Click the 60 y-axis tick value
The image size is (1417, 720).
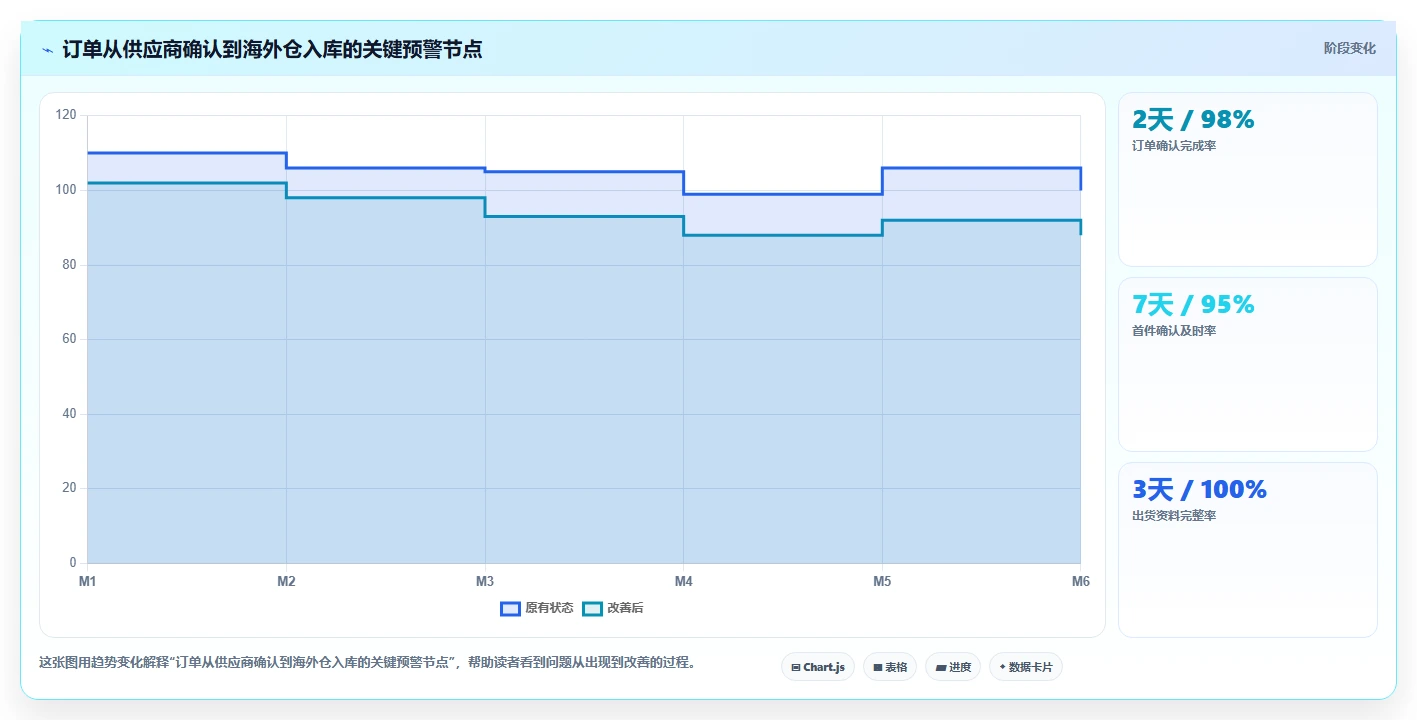point(69,339)
